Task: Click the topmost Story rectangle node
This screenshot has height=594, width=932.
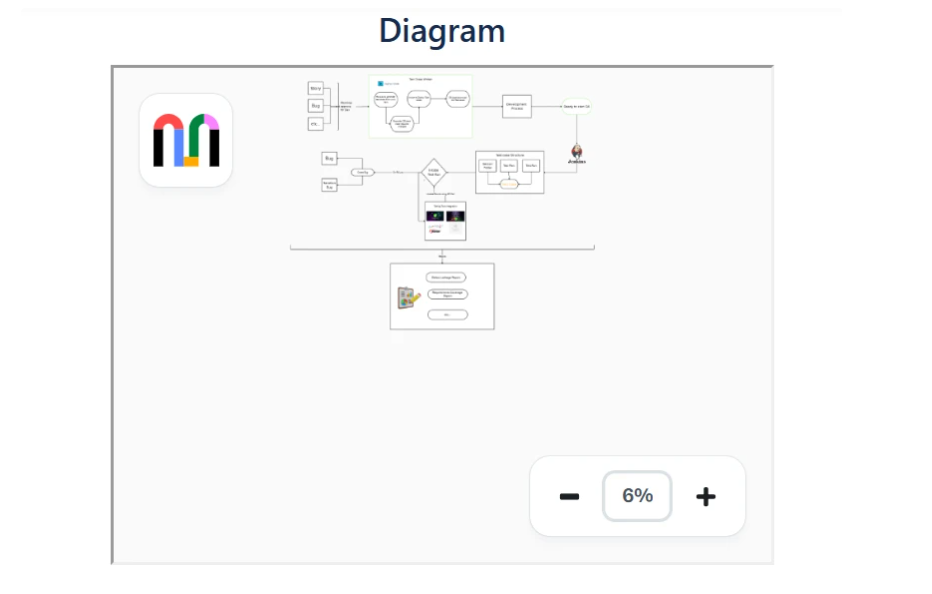Action: coord(315,89)
